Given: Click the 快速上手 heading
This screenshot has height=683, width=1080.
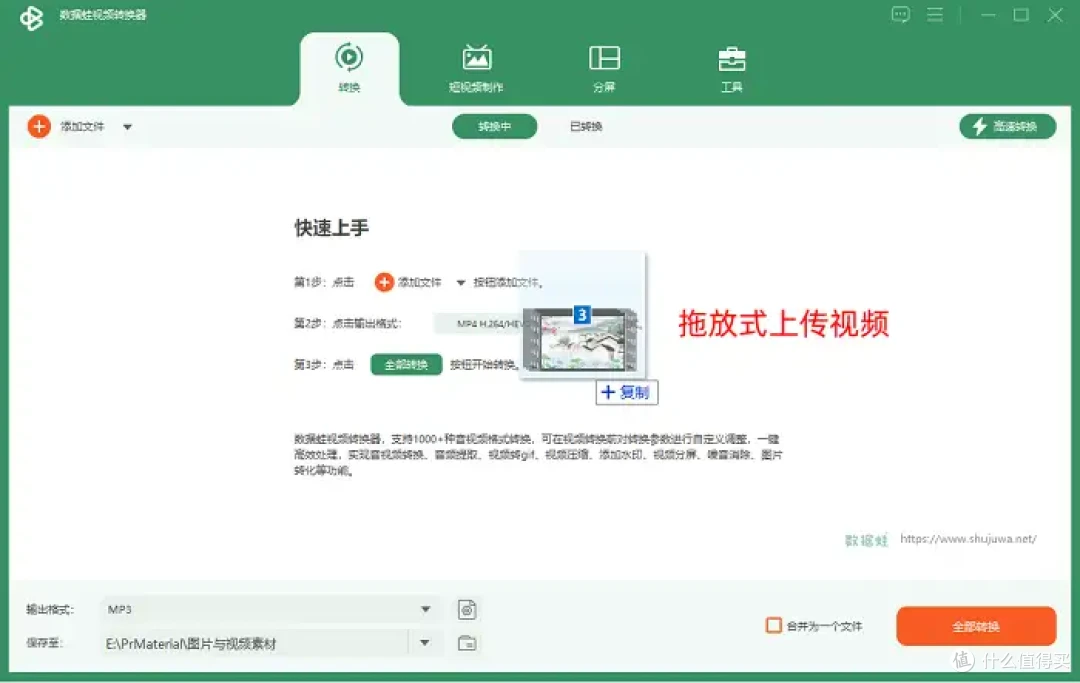Looking at the screenshot, I should point(331,228).
